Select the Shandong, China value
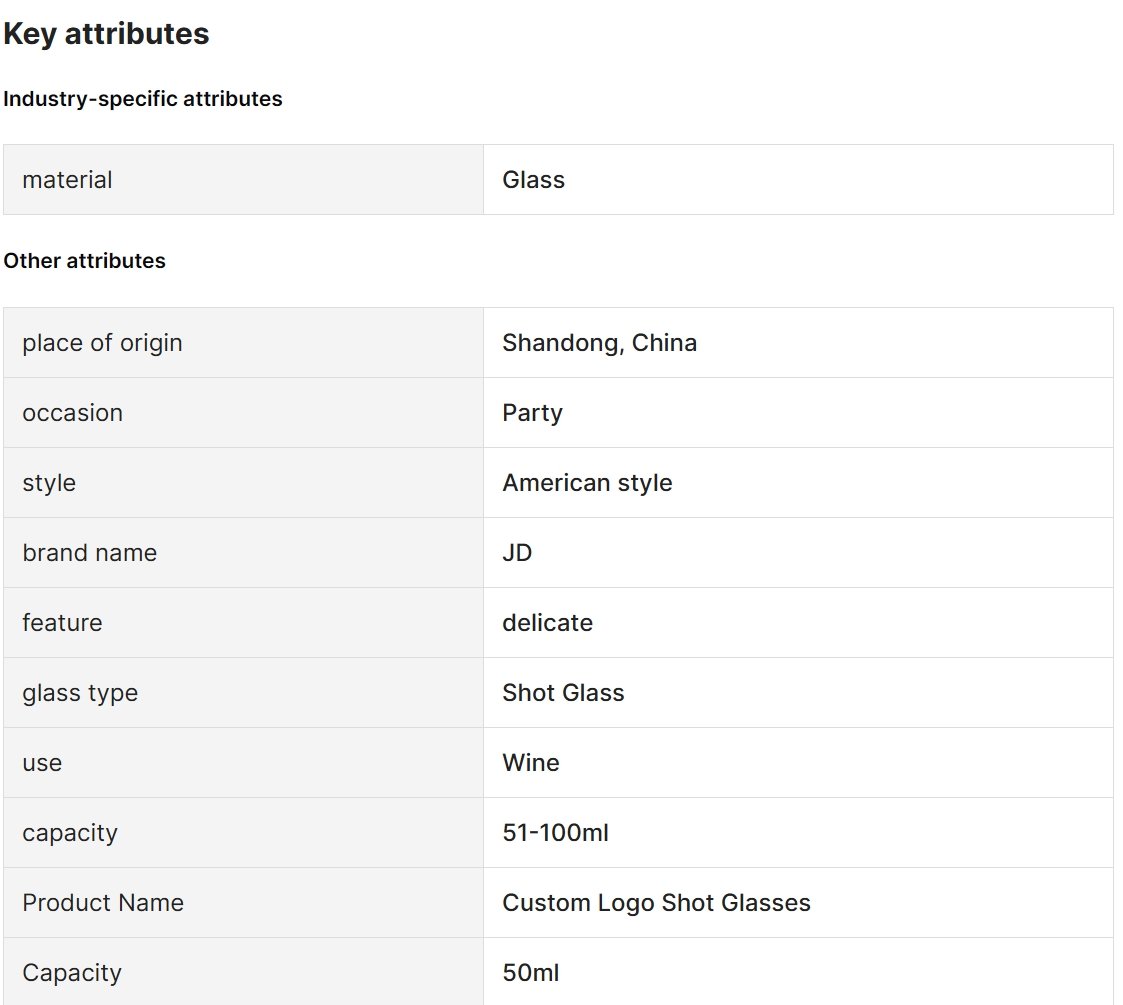 [599, 343]
